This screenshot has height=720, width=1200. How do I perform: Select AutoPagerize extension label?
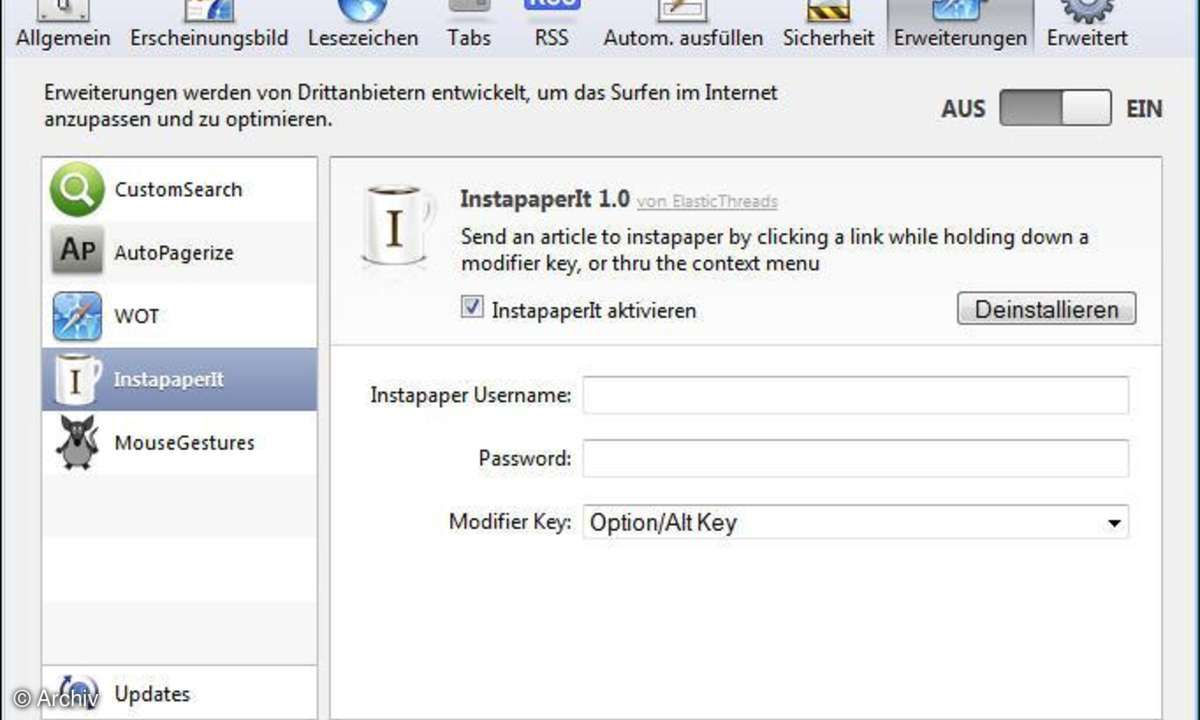[174, 253]
